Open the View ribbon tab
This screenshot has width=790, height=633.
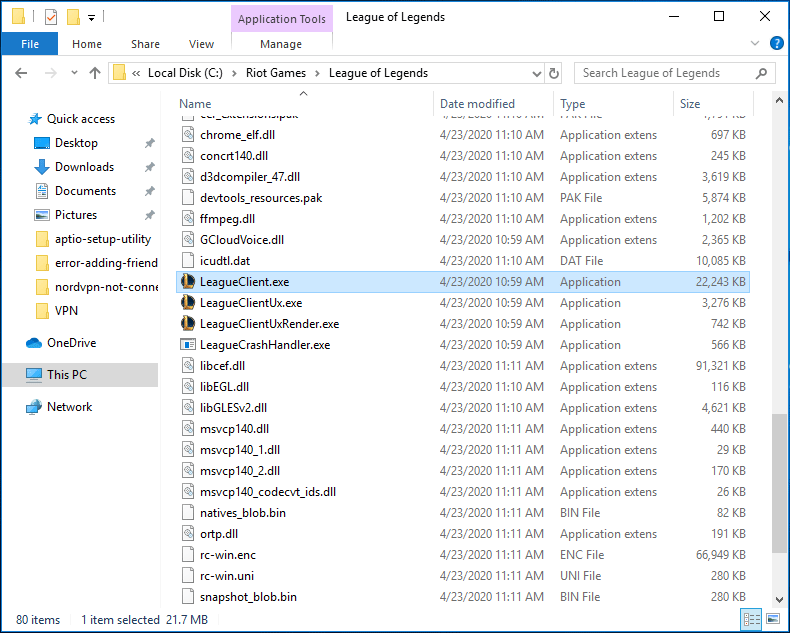201,44
